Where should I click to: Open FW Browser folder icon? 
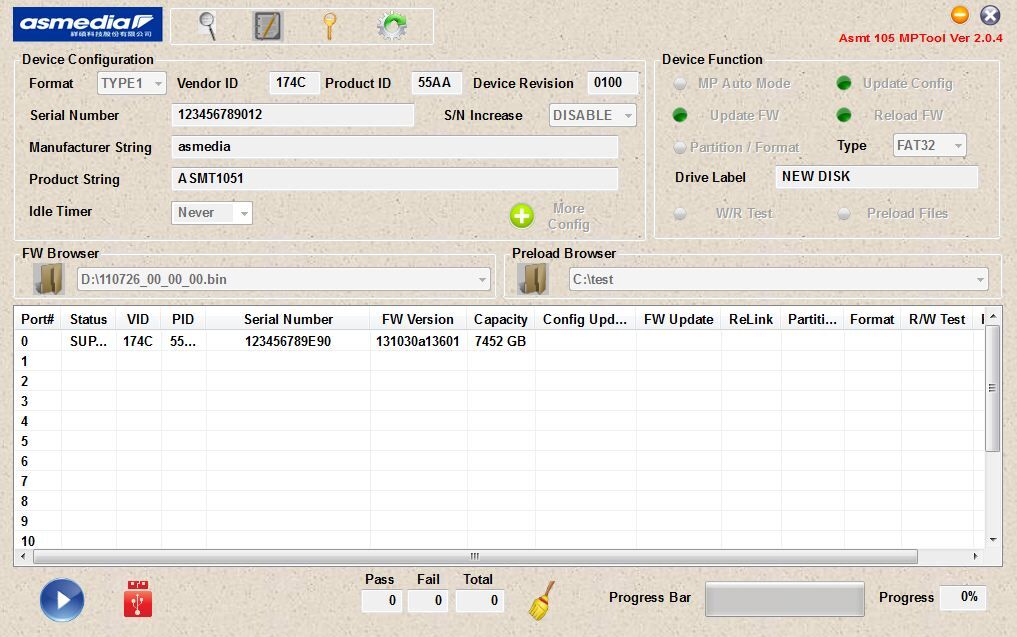(x=48, y=279)
